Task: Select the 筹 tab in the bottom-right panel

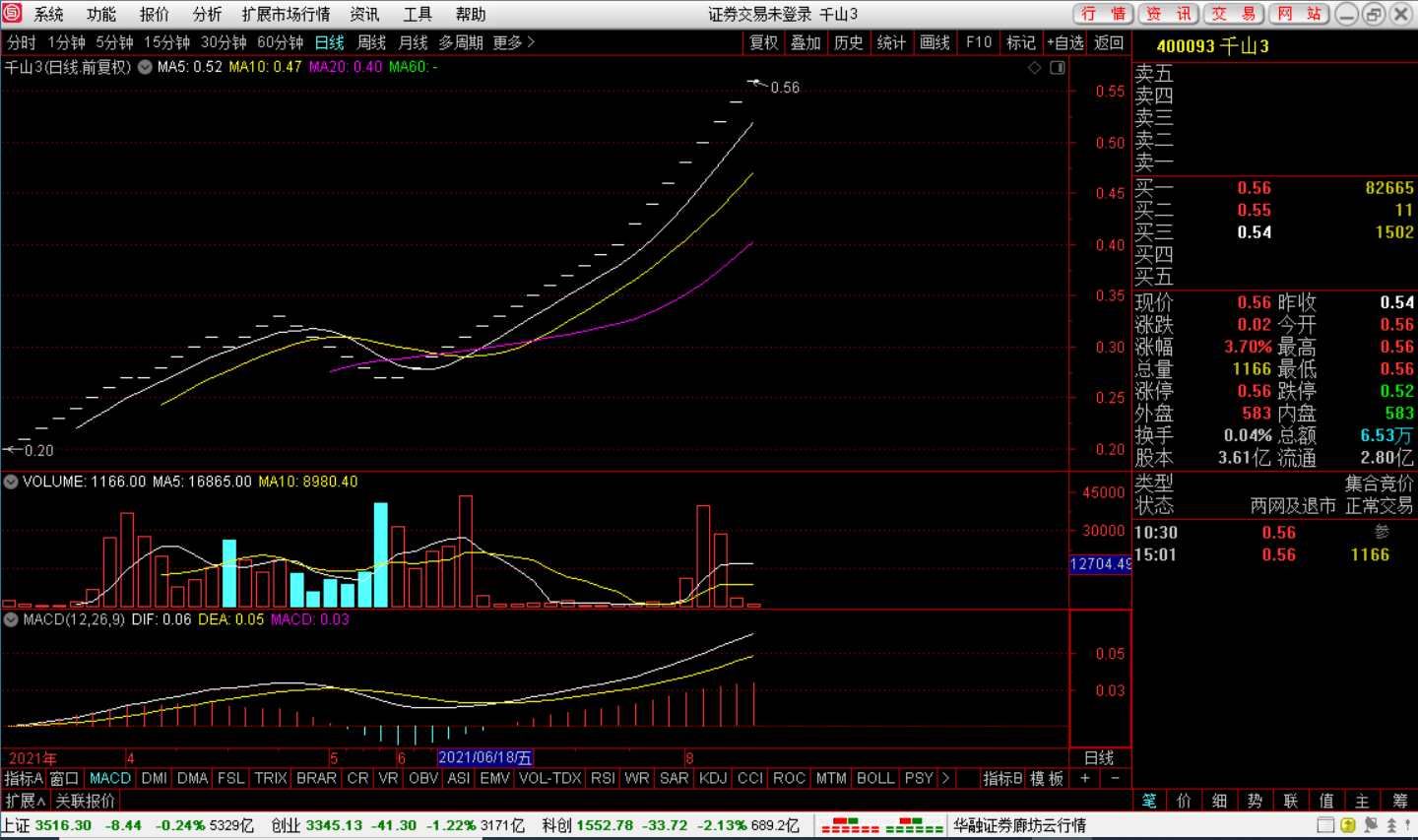Action: point(1399,801)
